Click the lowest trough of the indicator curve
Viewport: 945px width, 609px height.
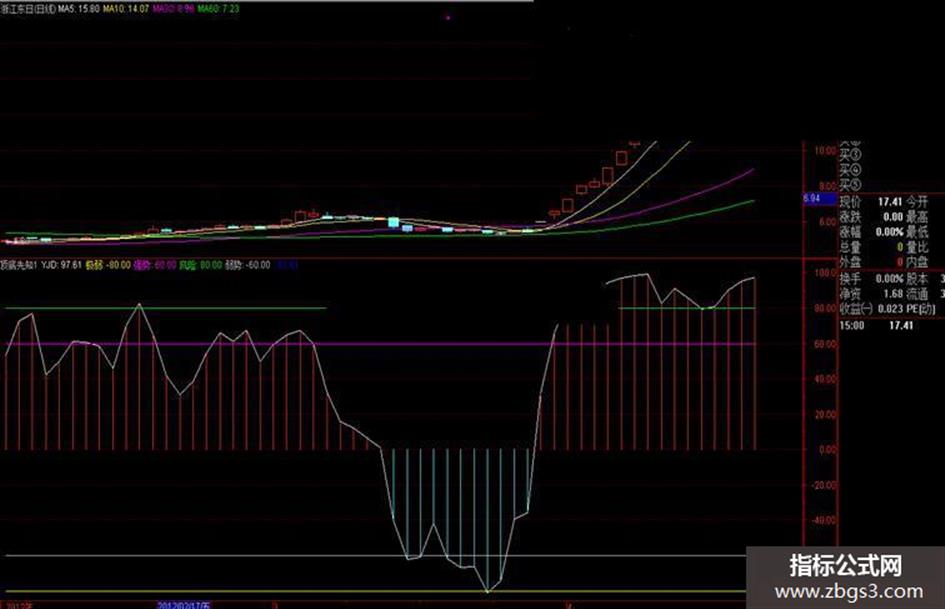(488, 591)
